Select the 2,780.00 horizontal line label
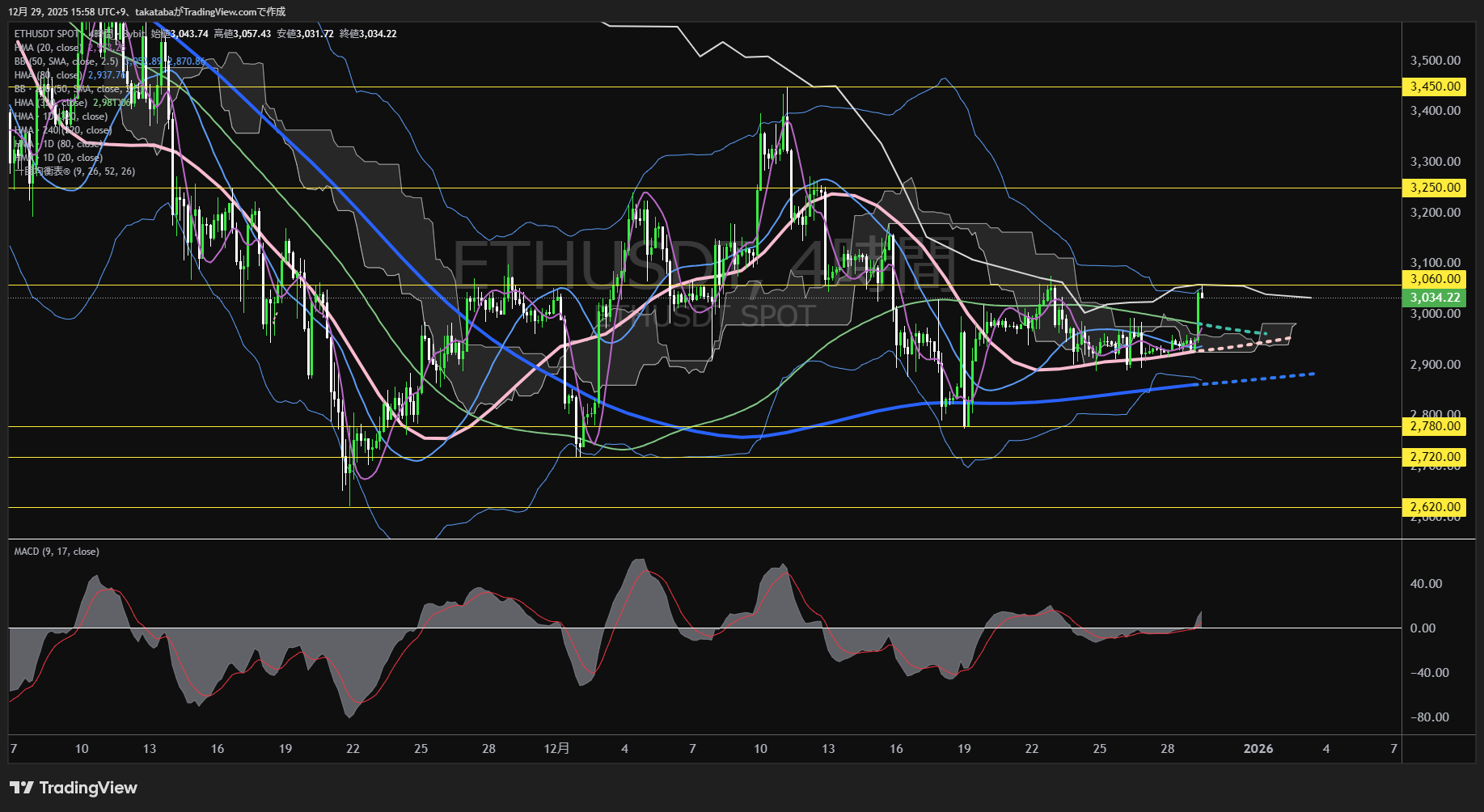Screen dimensions: 1484x812 (1435, 426)
